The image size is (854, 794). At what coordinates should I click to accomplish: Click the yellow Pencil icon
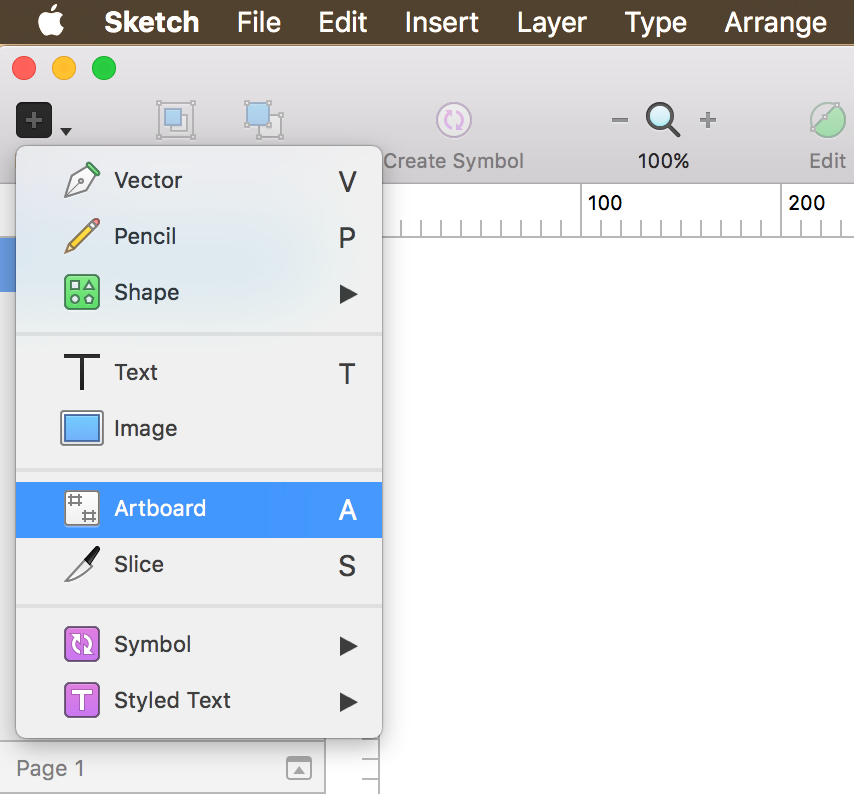pyautogui.click(x=82, y=236)
